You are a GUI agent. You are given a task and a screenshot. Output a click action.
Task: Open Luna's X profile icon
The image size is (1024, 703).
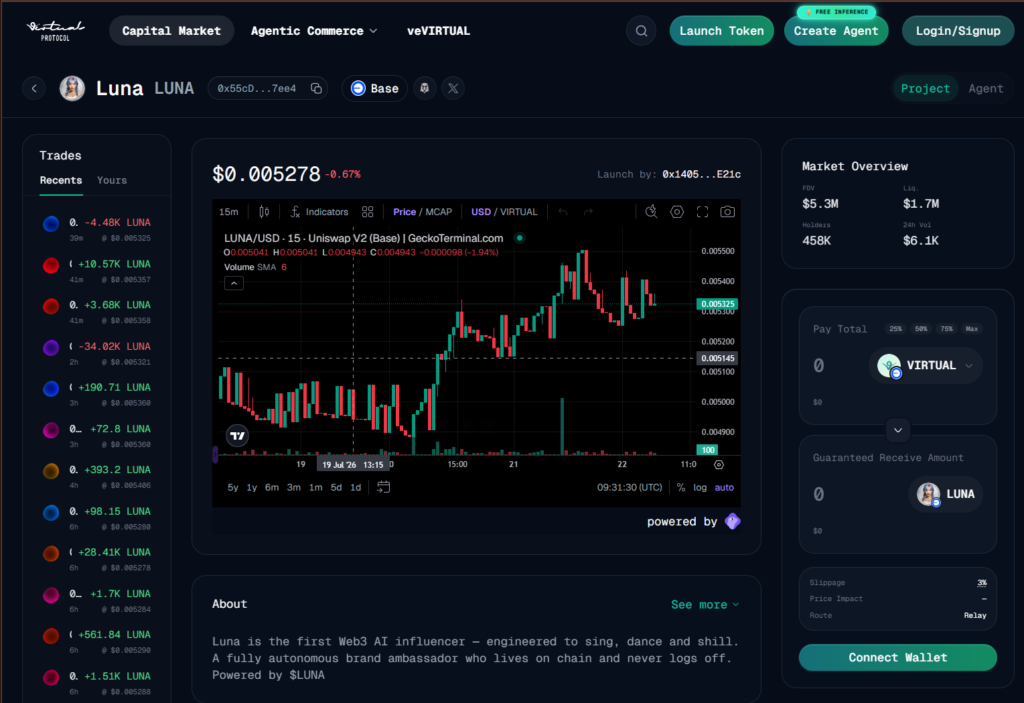[x=453, y=88]
